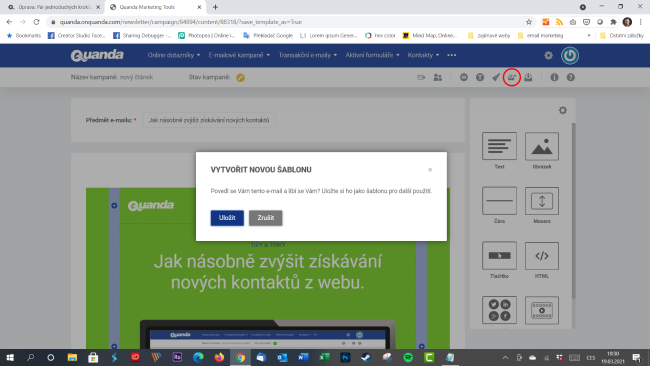650x366 pixels.
Task: Open the three-dots more menu in navbar
Action: 451,55
